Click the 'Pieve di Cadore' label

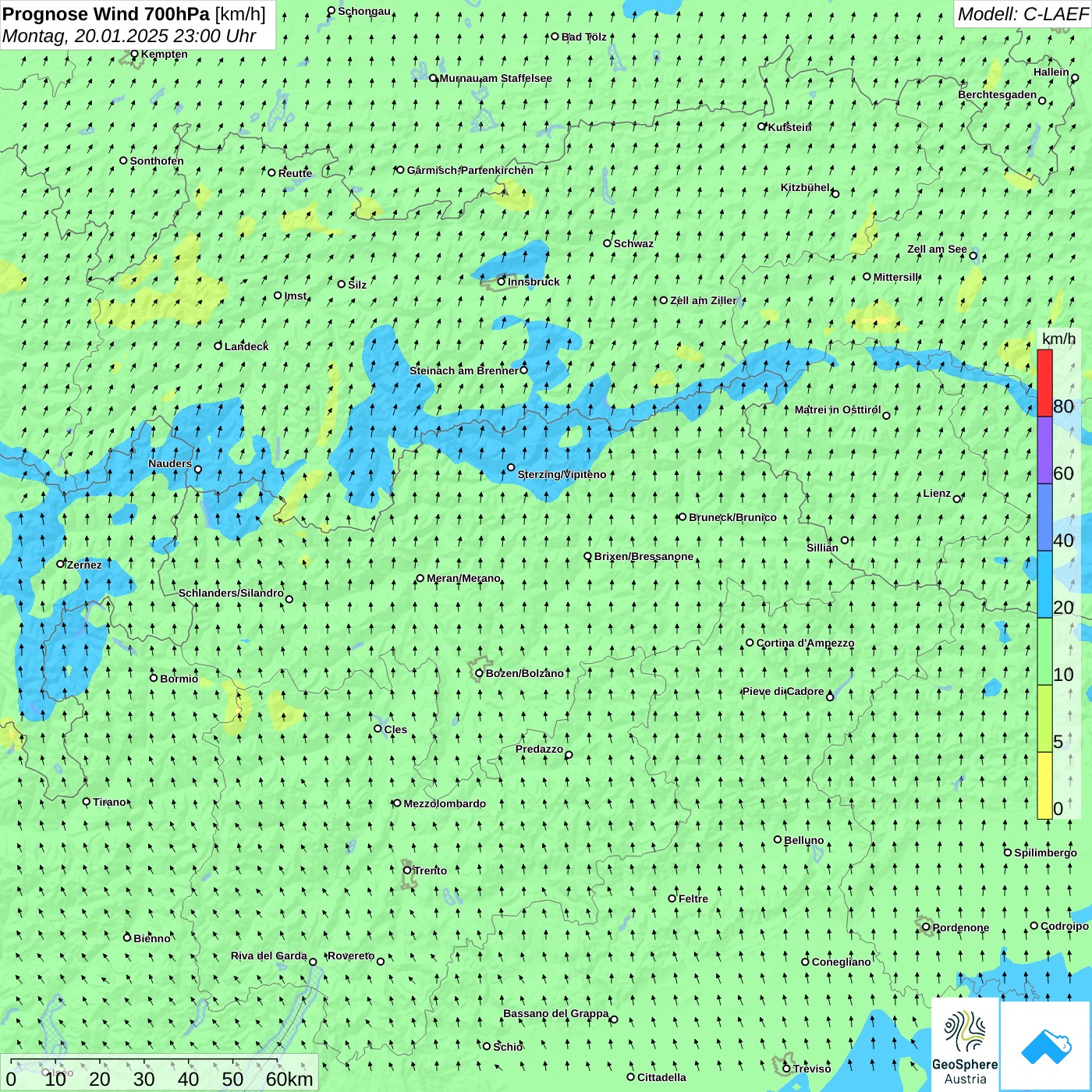(783, 691)
